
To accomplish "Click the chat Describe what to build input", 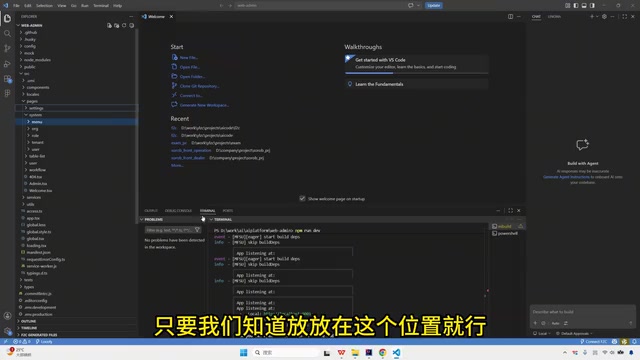I will coord(582,312).
